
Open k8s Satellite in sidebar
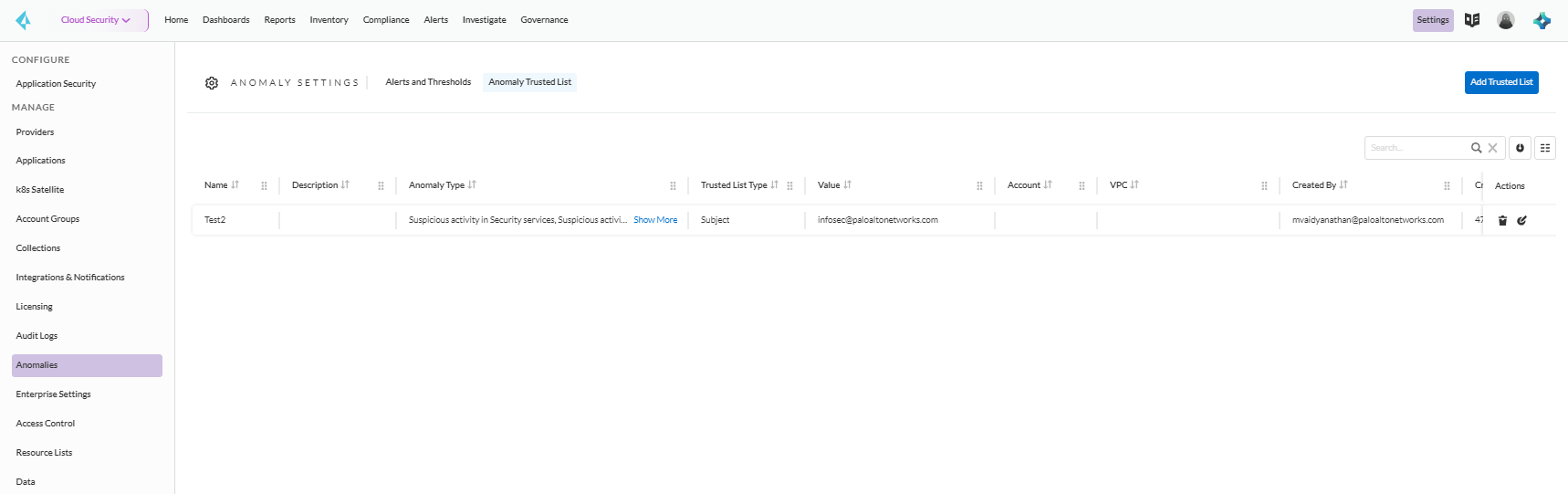(40, 190)
